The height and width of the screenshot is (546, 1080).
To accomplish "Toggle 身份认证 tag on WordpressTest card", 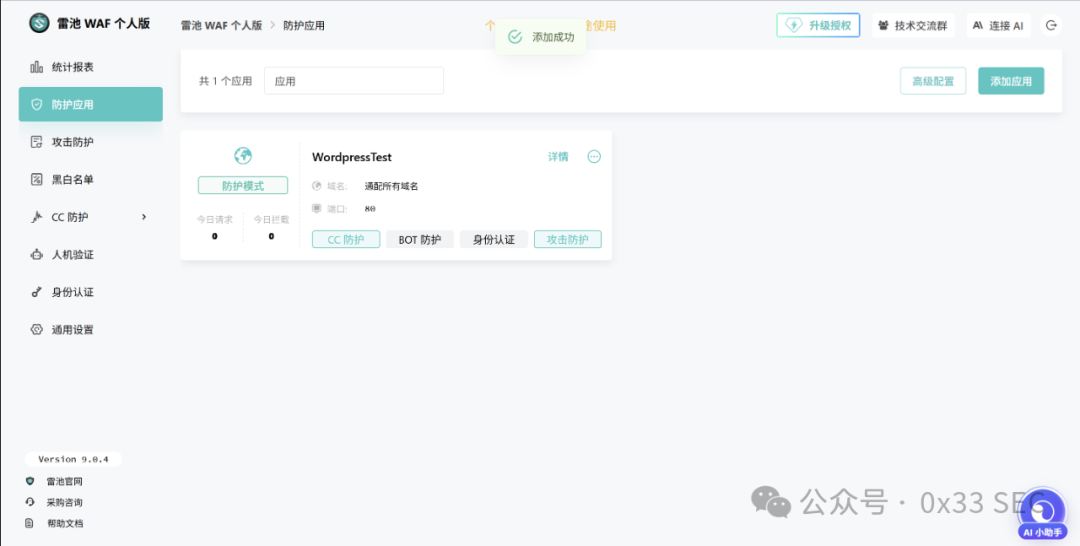I will pyautogui.click(x=494, y=240).
